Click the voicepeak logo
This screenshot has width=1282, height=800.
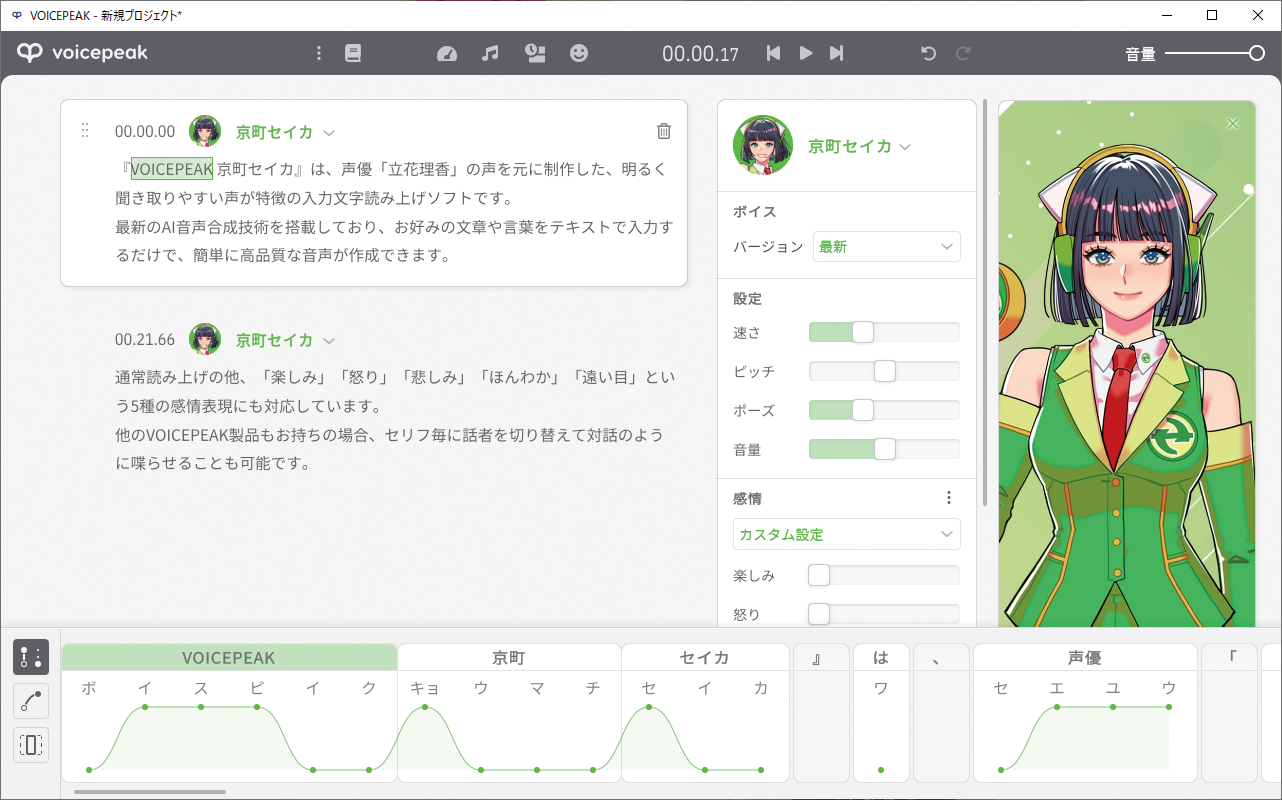pos(82,53)
